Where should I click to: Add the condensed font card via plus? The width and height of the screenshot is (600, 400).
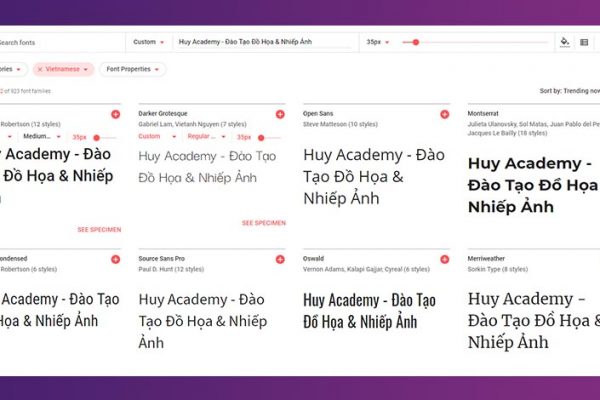[x=116, y=259]
